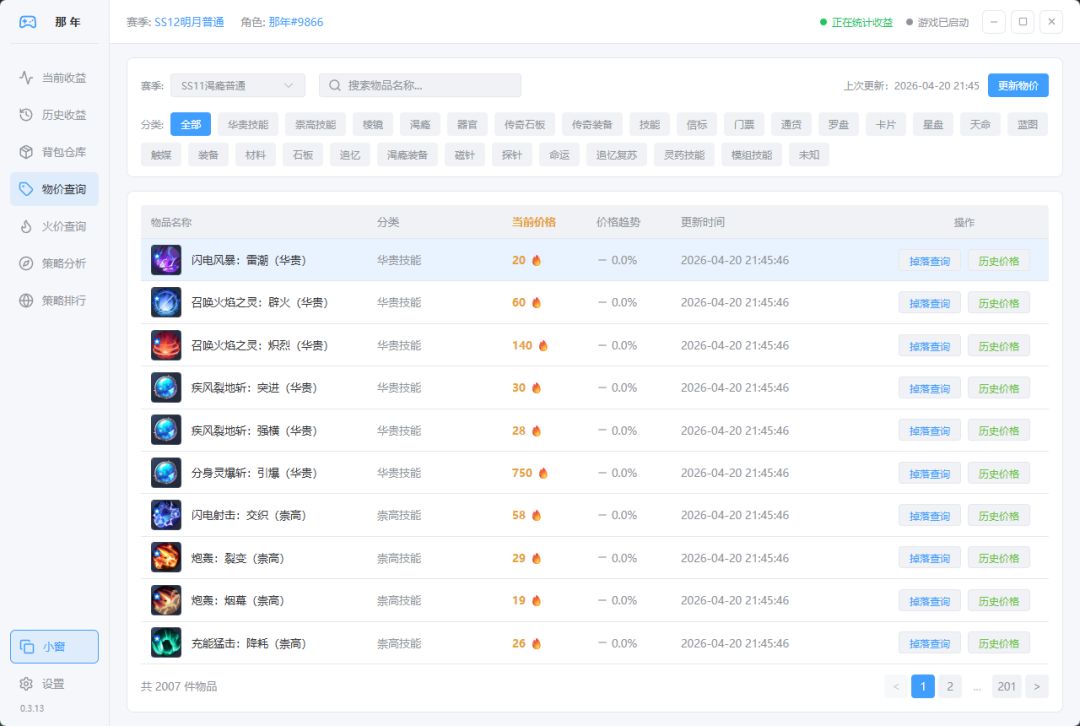
Task: Open the 背包仓库 inventory section
Action: coord(54,152)
